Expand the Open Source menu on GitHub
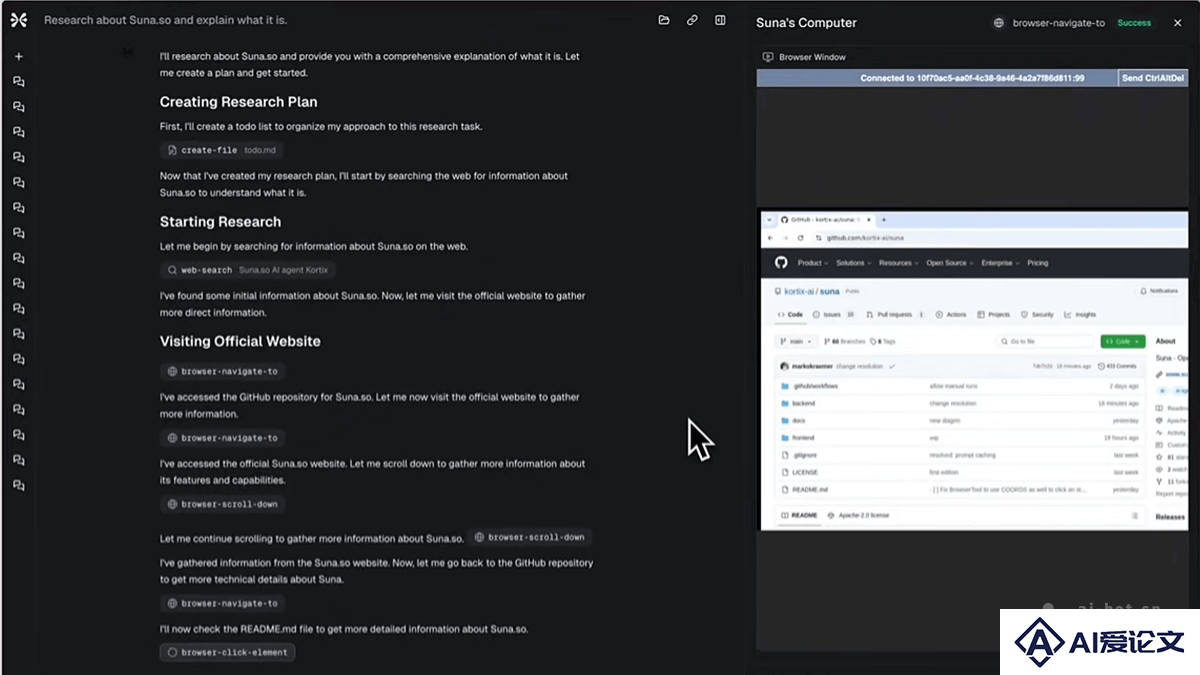The height and width of the screenshot is (675, 1200). 950,263
